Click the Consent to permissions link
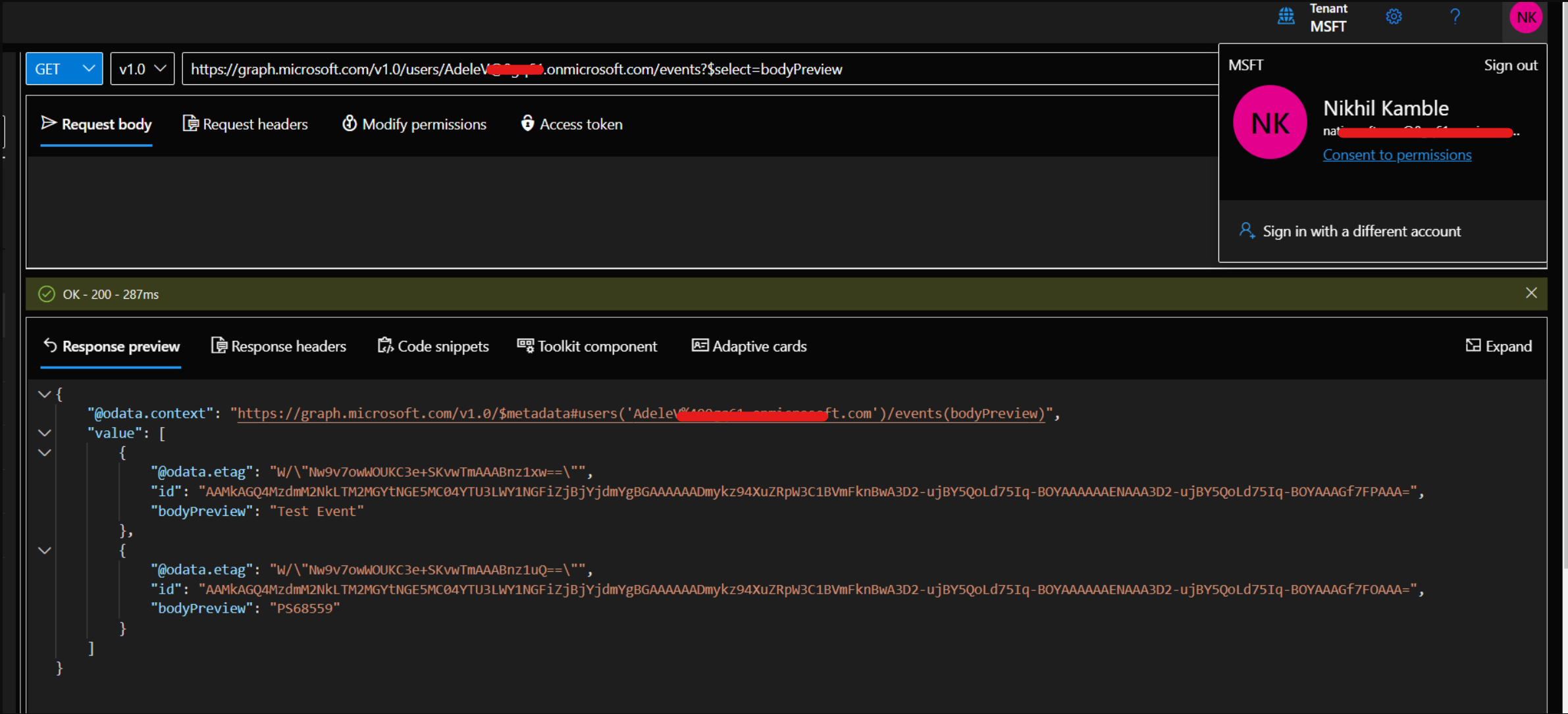 click(1397, 155)
